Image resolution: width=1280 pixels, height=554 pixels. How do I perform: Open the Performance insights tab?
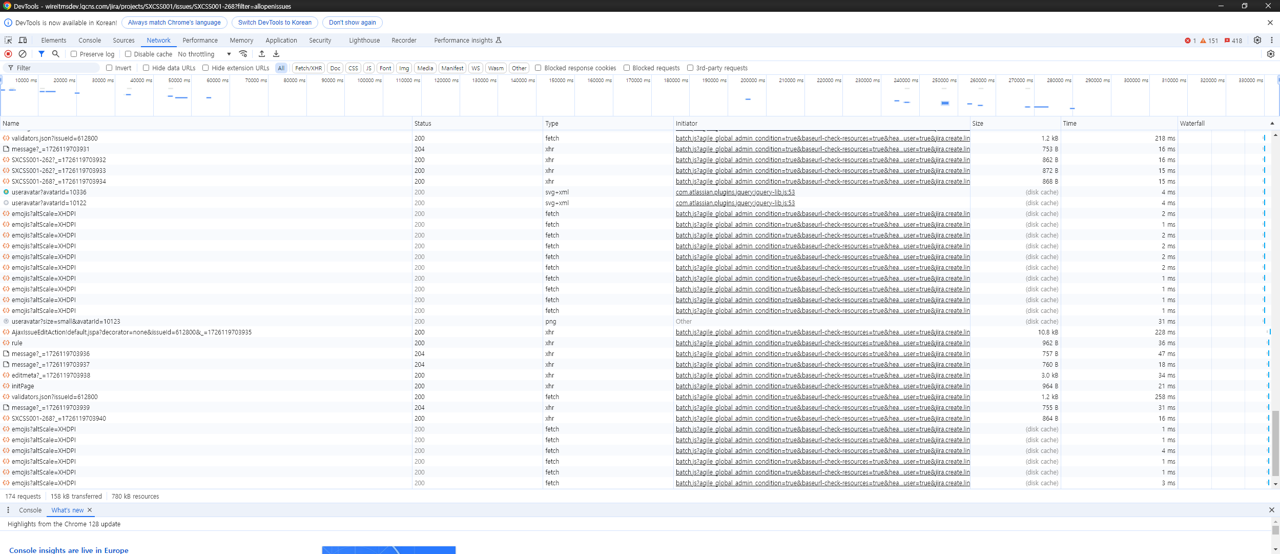tap(468, 41)
